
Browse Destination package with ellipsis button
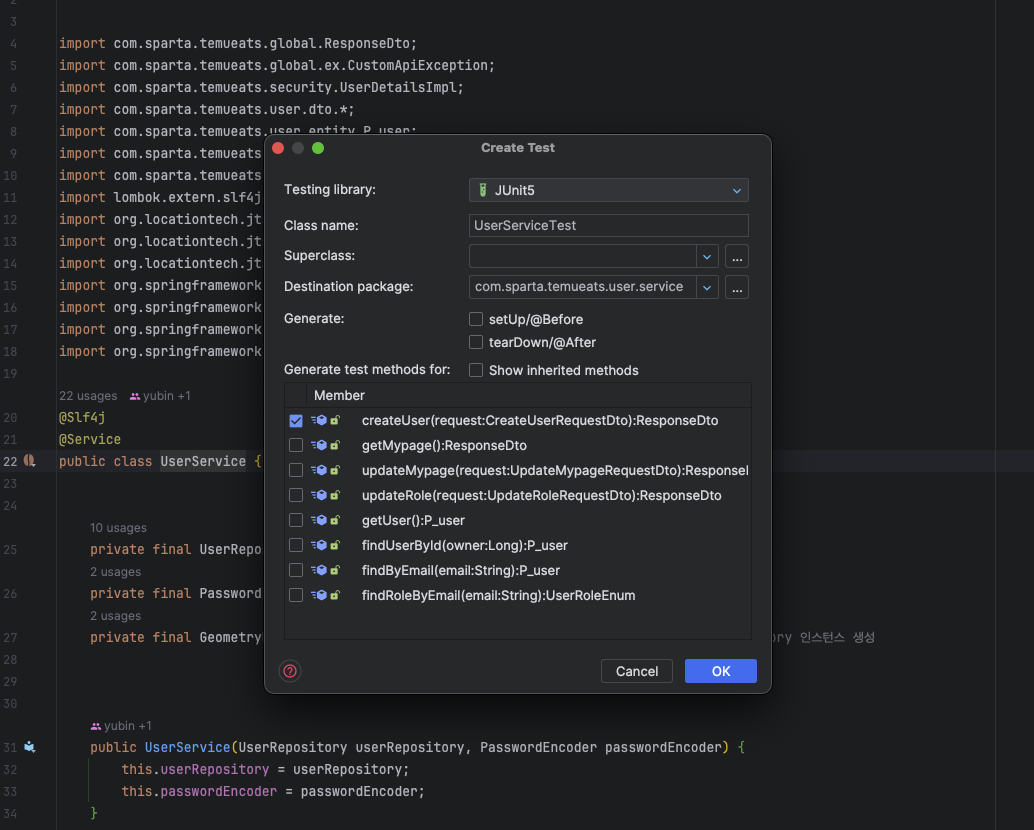tap(737, 287)
